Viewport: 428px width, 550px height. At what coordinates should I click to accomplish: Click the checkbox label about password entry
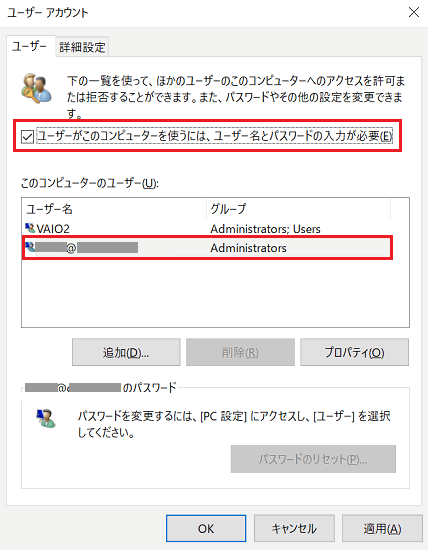(215, 136)
